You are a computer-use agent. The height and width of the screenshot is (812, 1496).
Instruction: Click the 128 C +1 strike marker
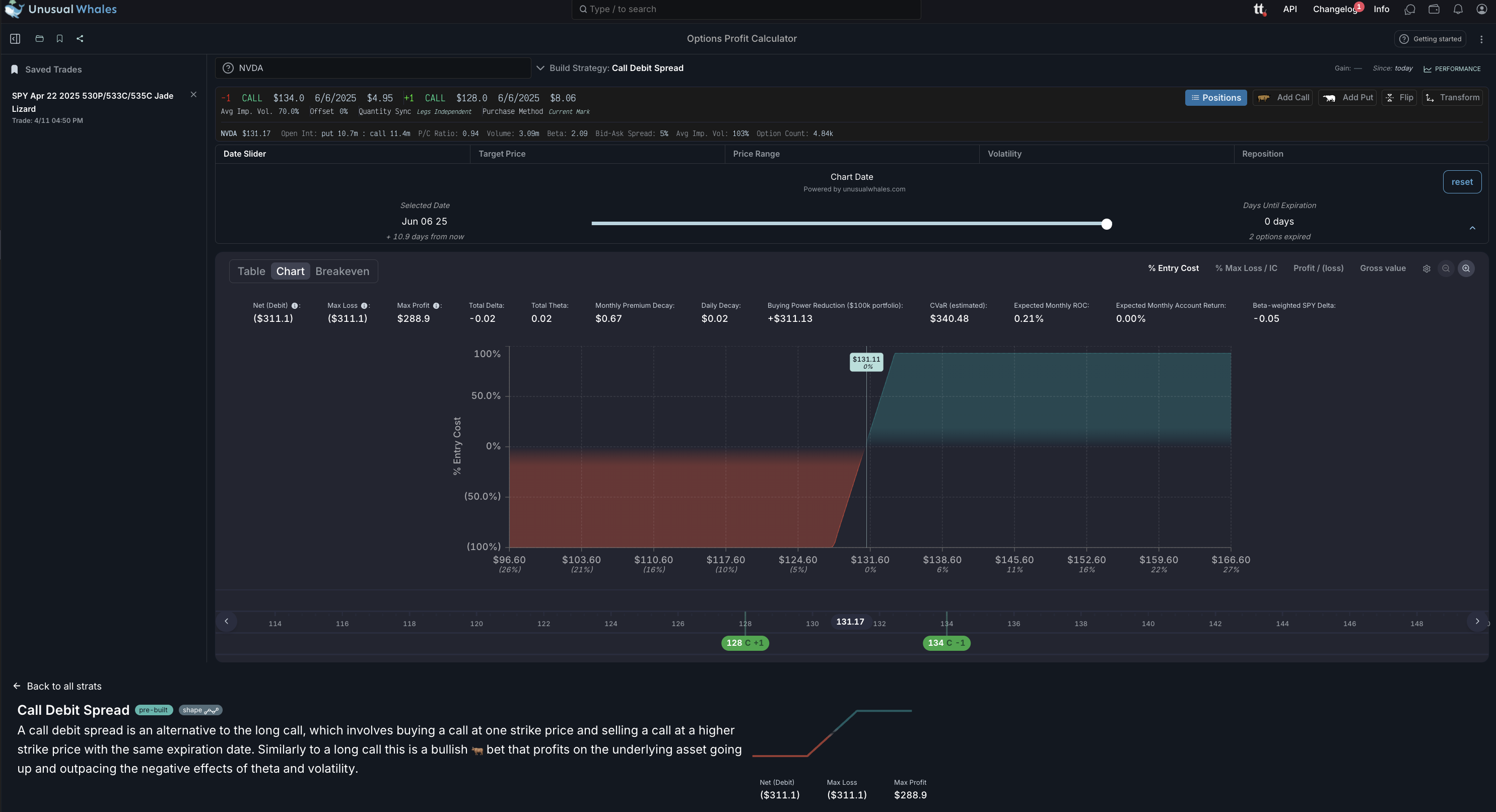point(745,644)
